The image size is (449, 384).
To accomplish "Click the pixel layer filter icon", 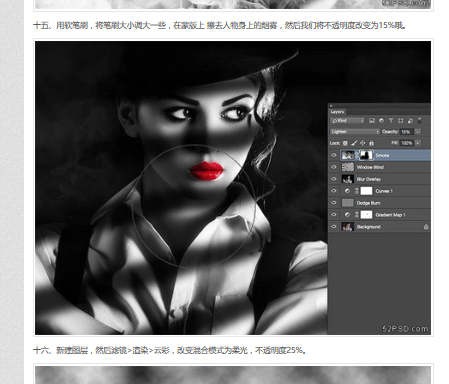I will [372, 121].
